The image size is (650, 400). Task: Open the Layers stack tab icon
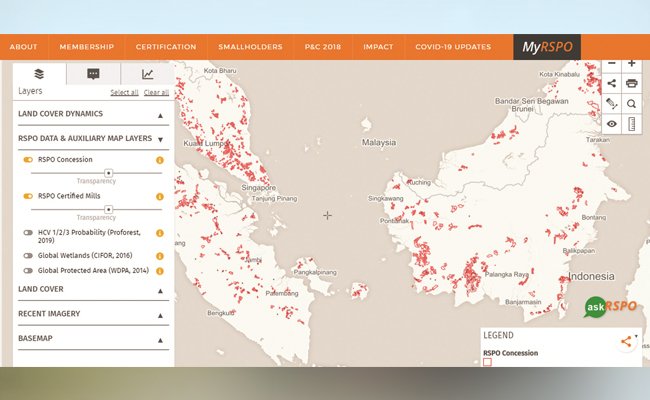click(39, 74)
